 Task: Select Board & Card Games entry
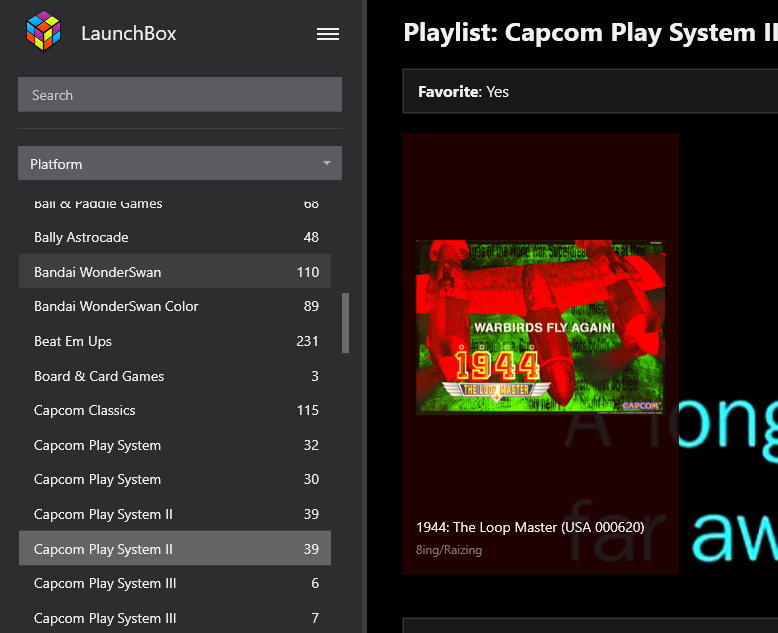175,376
